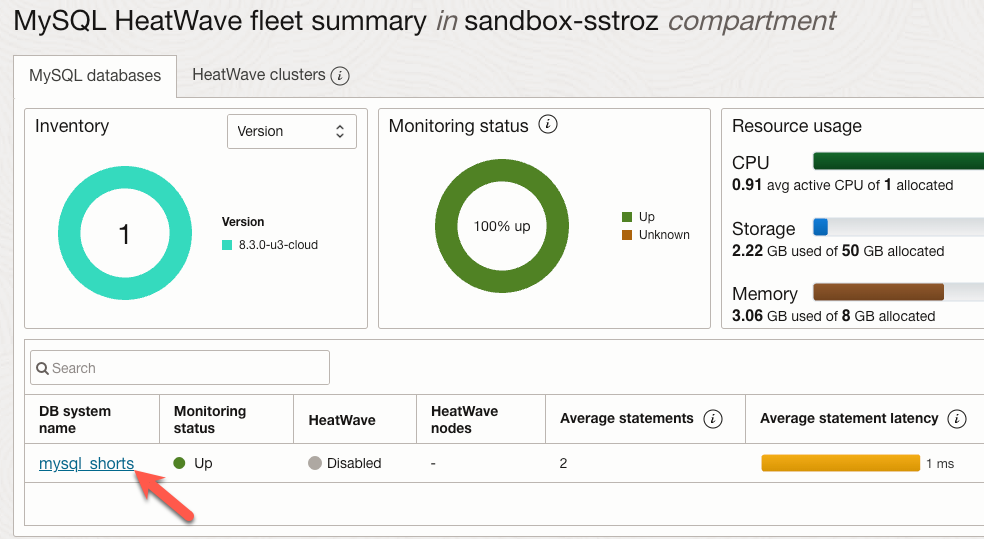Click the fleet summary page title
Screen dimensions: 984x539
pyautogui.click(x=424, y=21)
